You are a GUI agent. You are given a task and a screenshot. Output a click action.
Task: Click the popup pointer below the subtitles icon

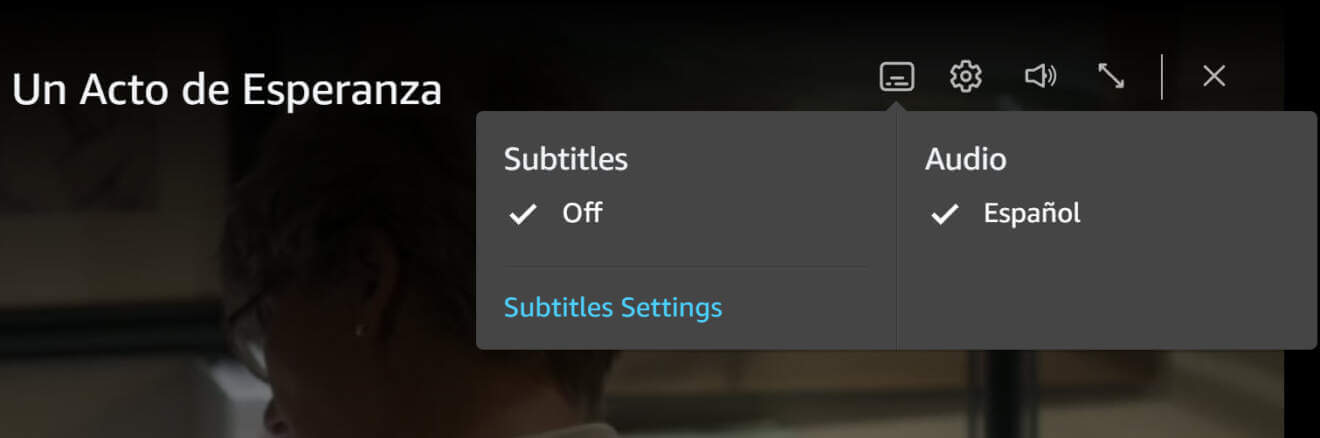897,105
